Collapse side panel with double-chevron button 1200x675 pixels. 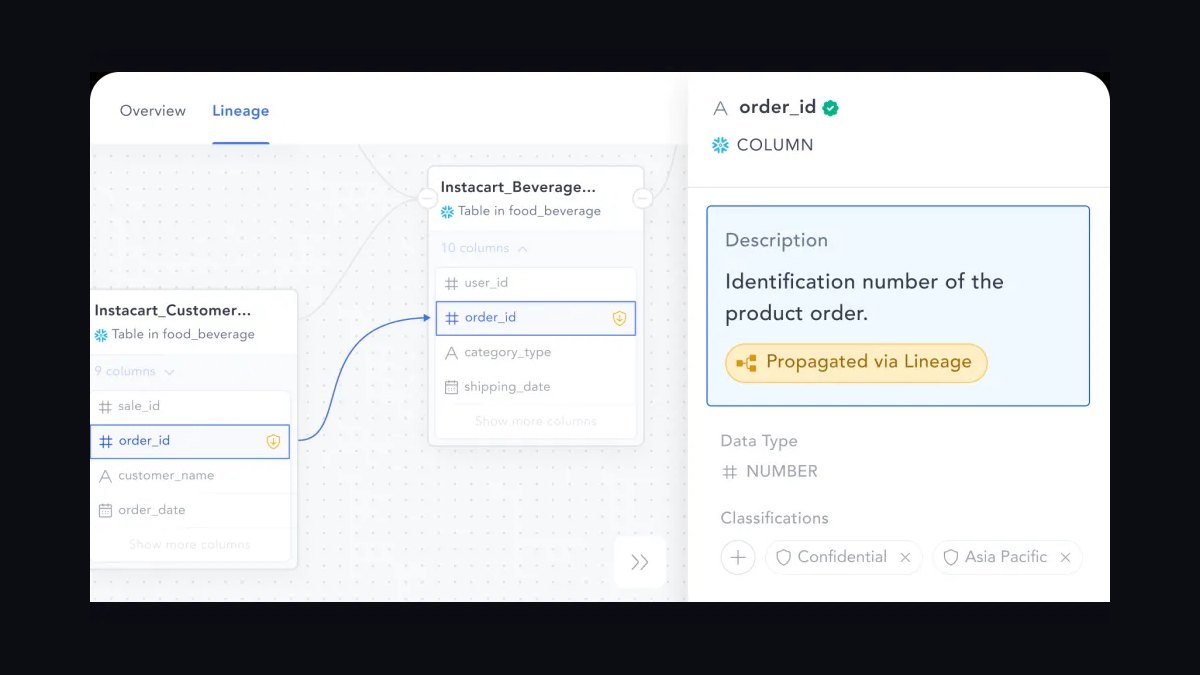pos(640,562)
